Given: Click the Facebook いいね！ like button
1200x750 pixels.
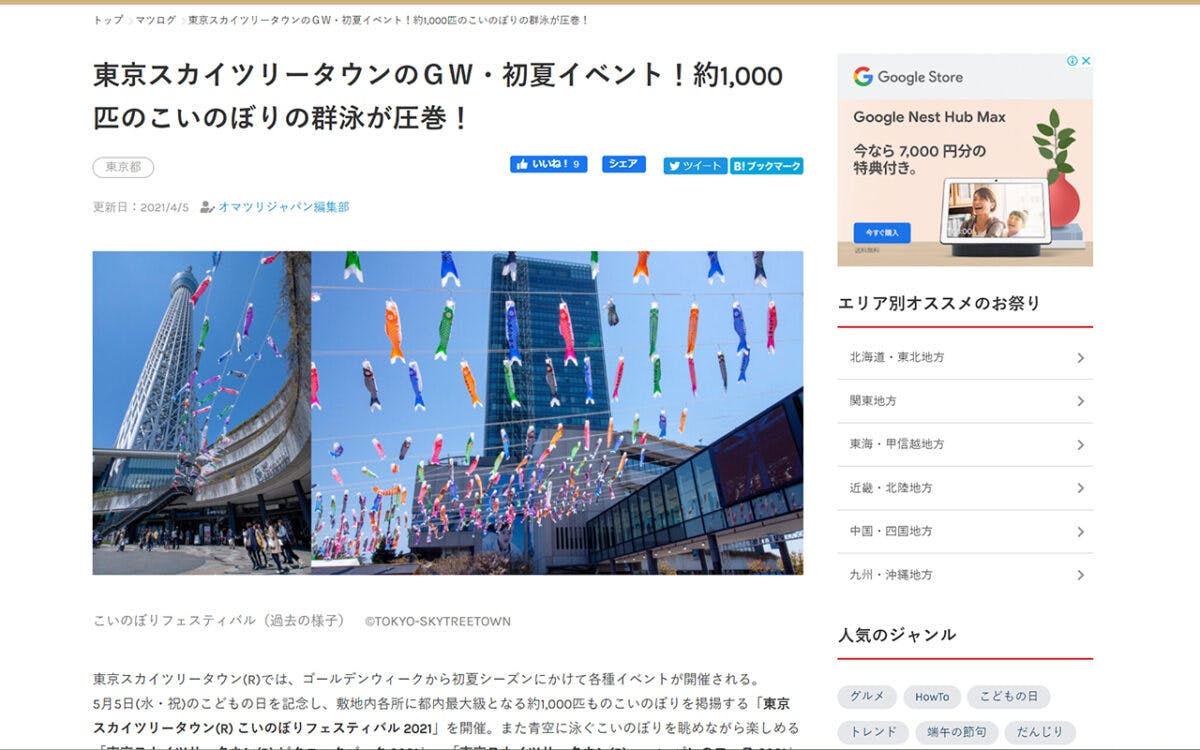Looking at the screenshot, I should pyautogui.click(x=548, y=164).
